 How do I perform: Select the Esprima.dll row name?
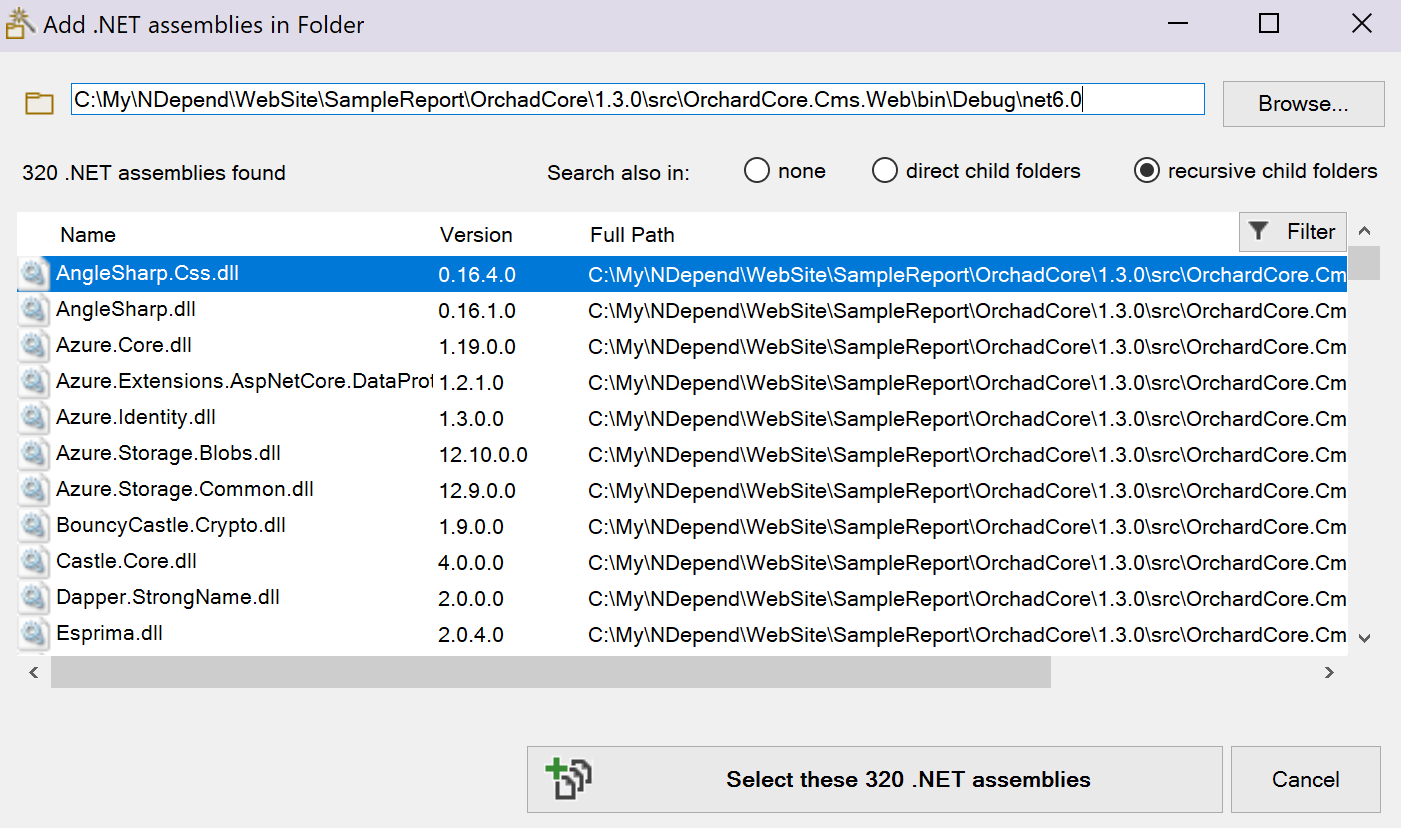[x=110, y=633]
